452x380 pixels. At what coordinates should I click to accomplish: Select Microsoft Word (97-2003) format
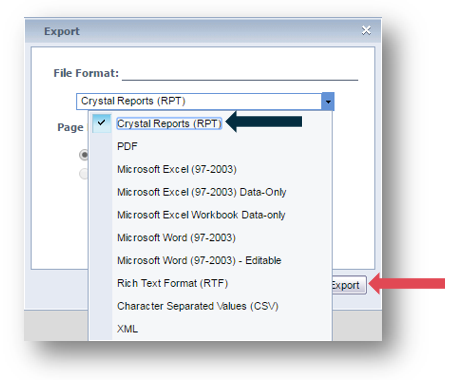[x=176, y=238]
